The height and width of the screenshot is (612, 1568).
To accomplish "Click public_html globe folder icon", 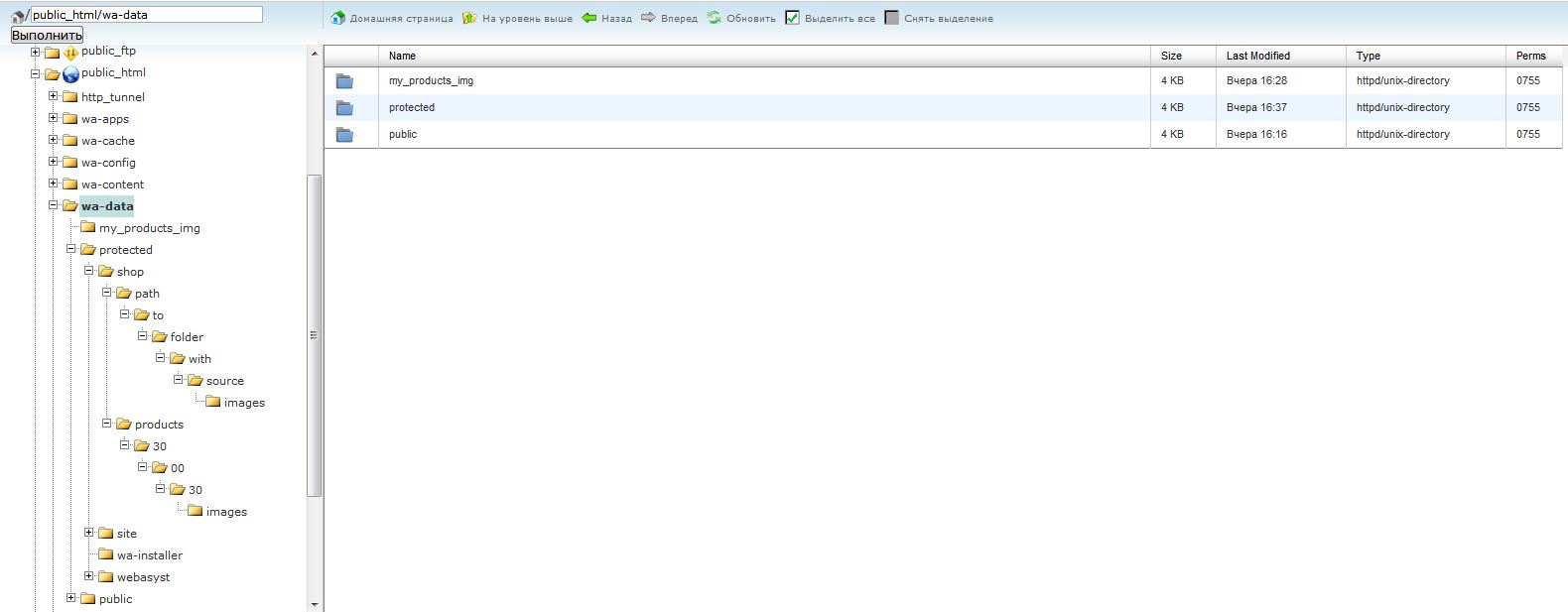I will click(70, 74).
